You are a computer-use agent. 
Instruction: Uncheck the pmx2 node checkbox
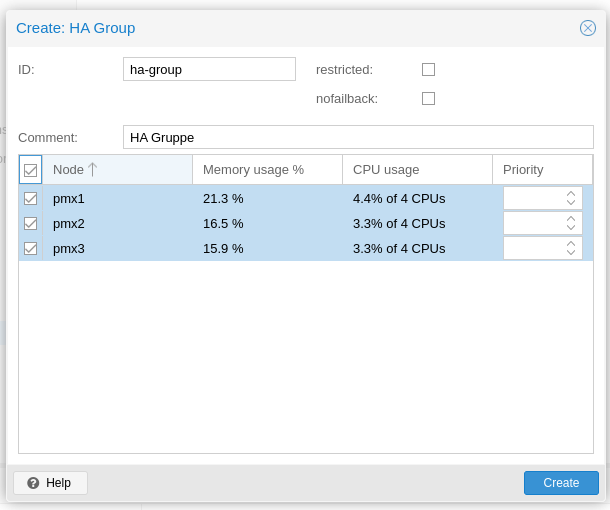[30, 223]
